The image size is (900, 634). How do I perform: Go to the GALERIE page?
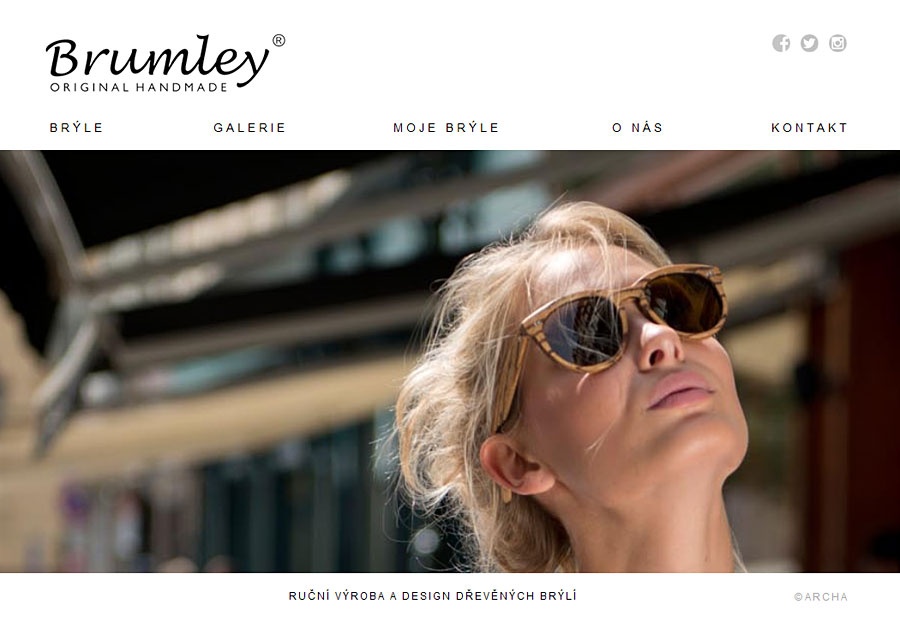click(x=250, y=127)
